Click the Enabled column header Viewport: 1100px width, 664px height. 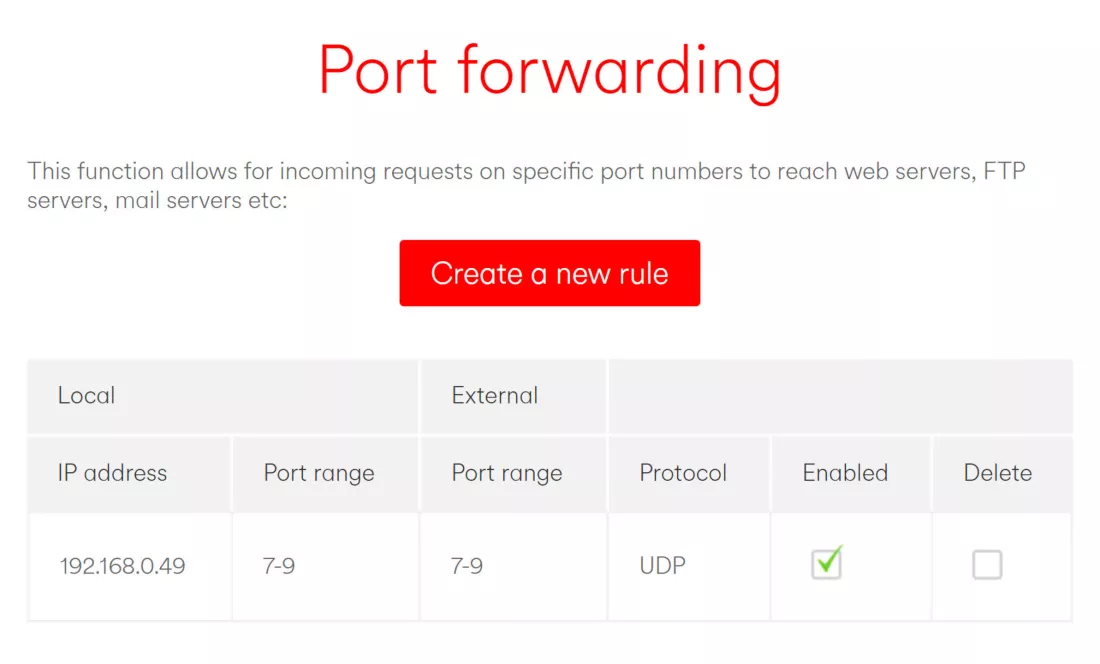pos(845,473)
